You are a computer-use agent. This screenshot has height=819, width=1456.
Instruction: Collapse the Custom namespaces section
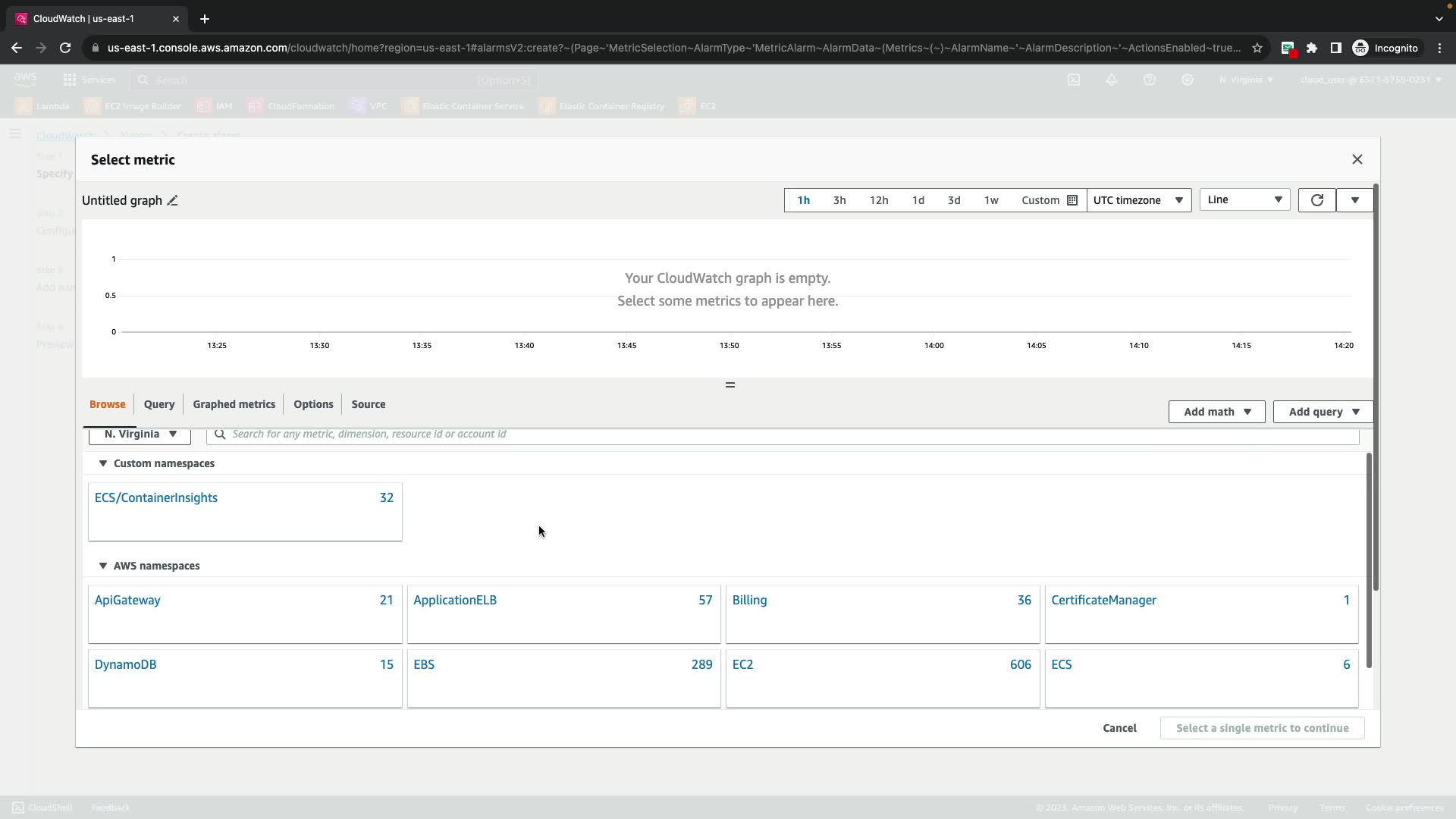(x=103, y=463)
